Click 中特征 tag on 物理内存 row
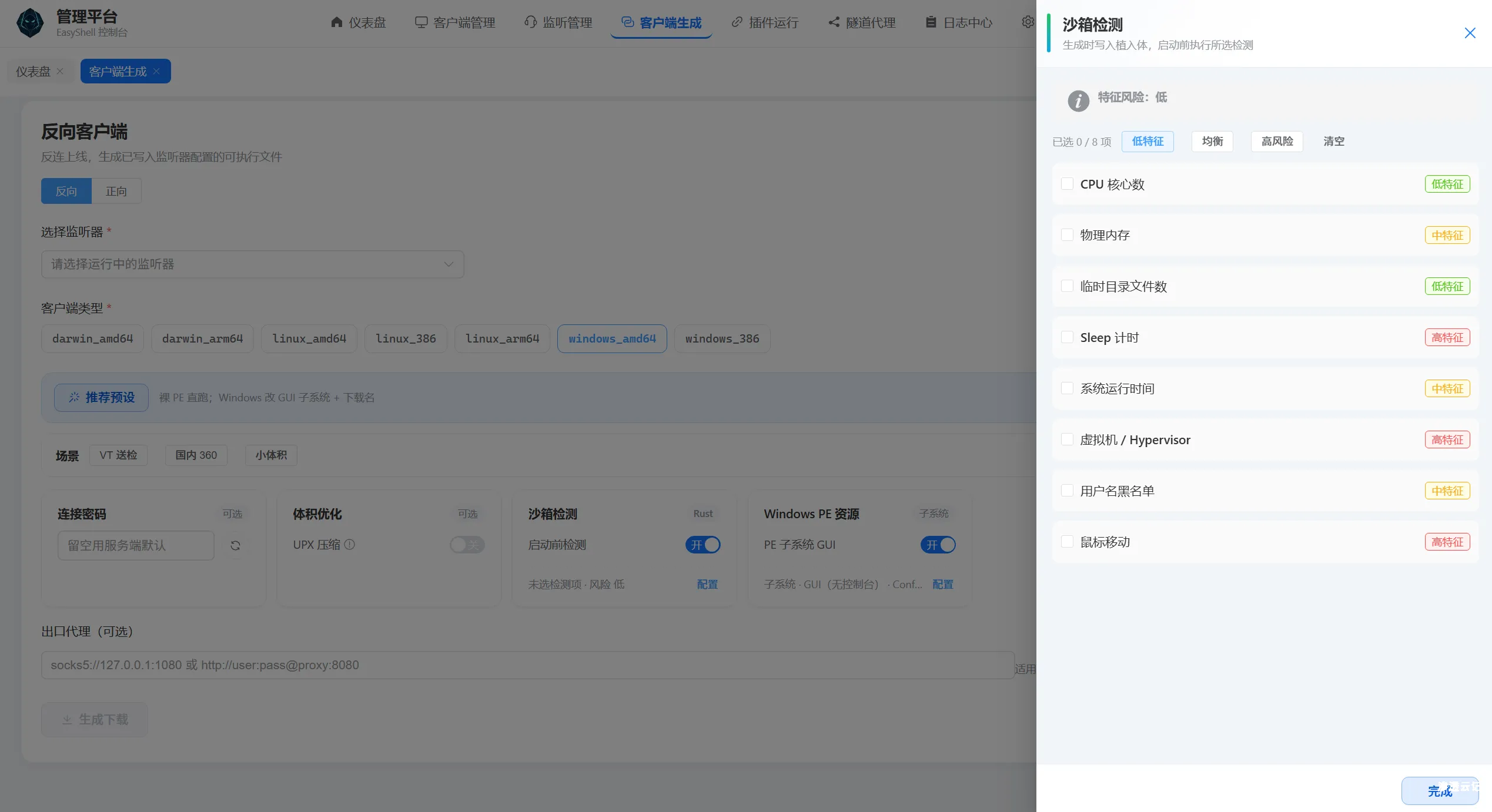Viewport: 1492px width, 812px height. 1447,235
